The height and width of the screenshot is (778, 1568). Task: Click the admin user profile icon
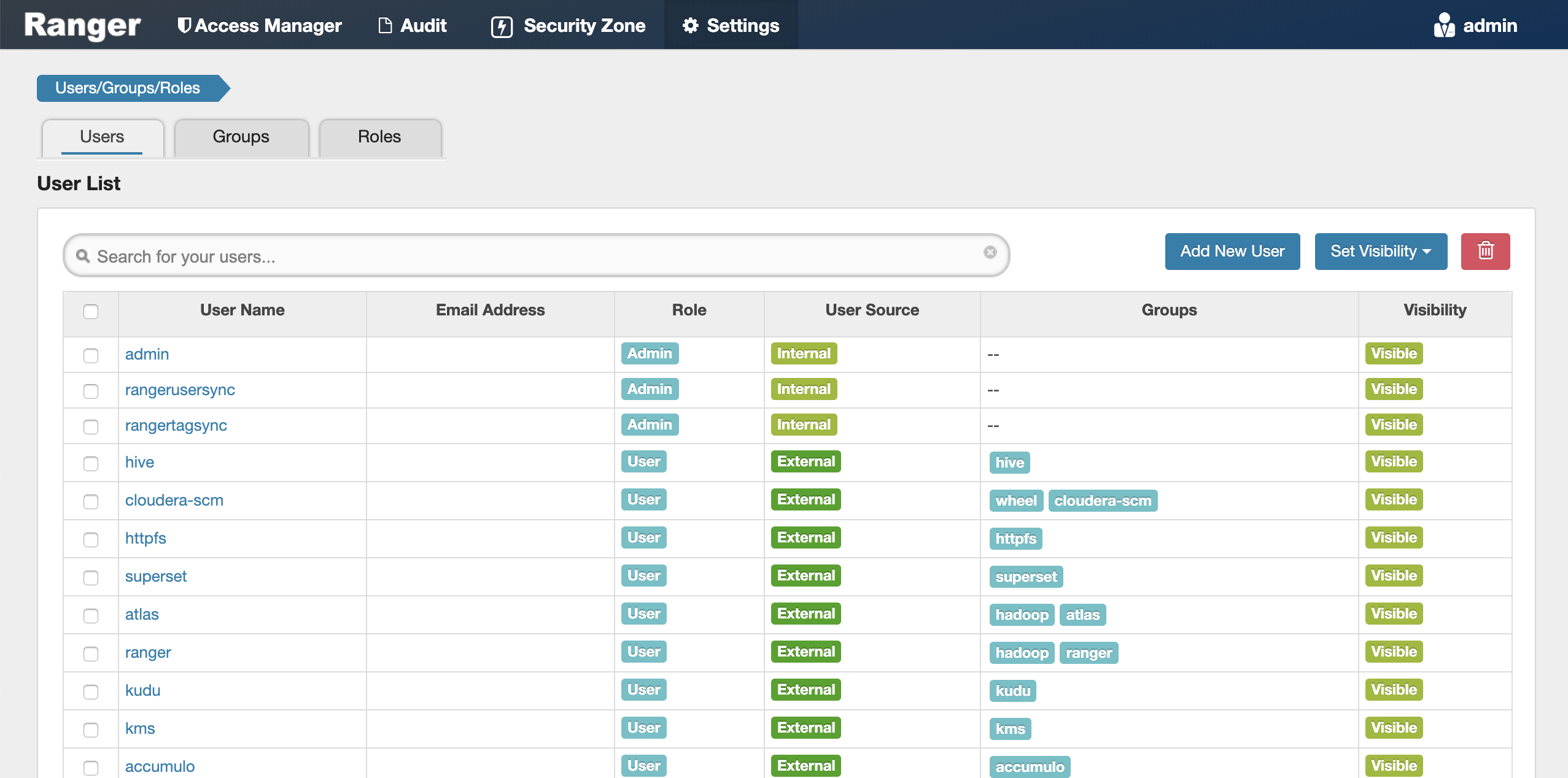(x=1443, y=25)
